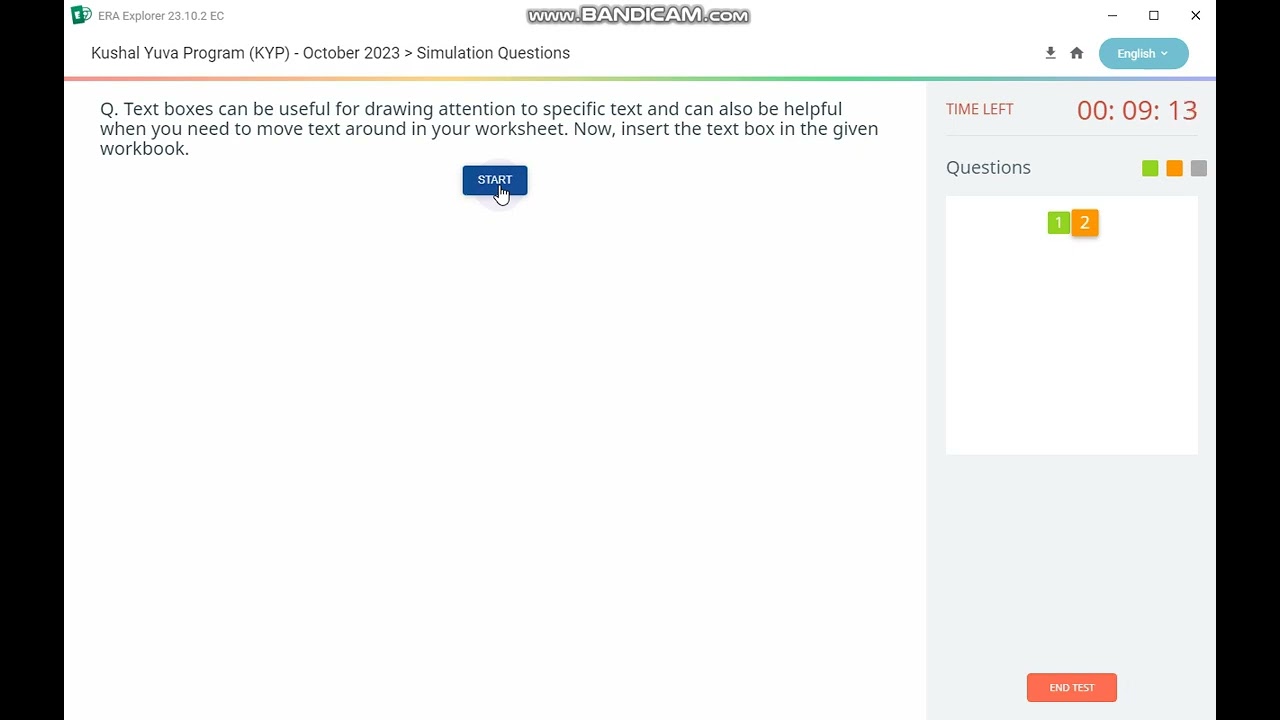The width and height of the screenshot is (1280, 720).
Task: Click the START button
Action: 494,180
